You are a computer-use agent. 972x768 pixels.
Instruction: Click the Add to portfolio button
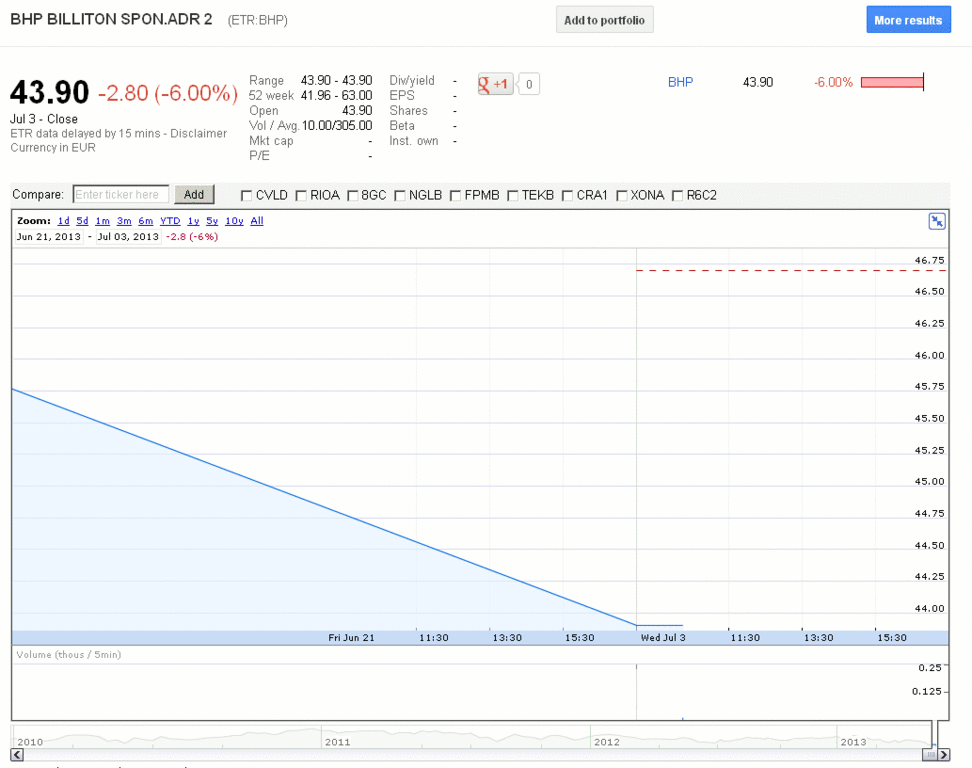[604, 20]
